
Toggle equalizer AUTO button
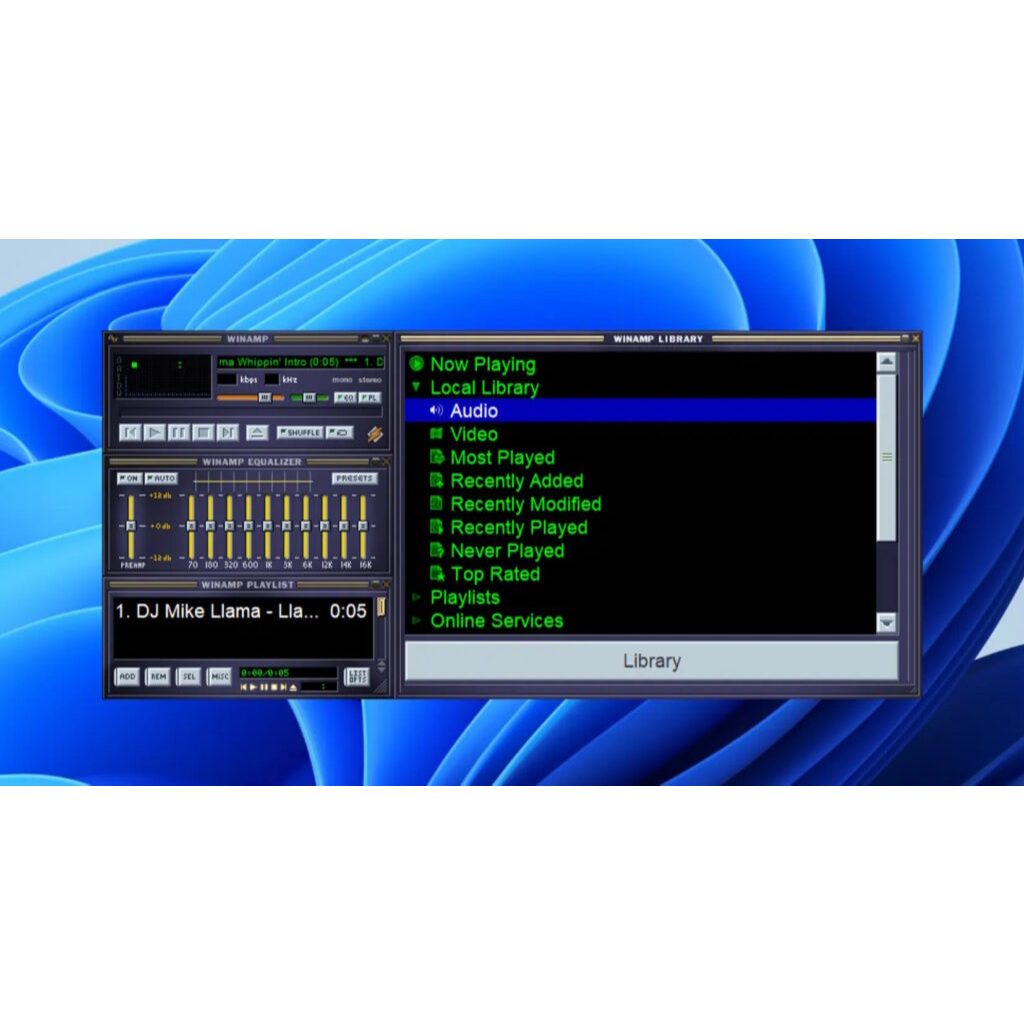161,478
